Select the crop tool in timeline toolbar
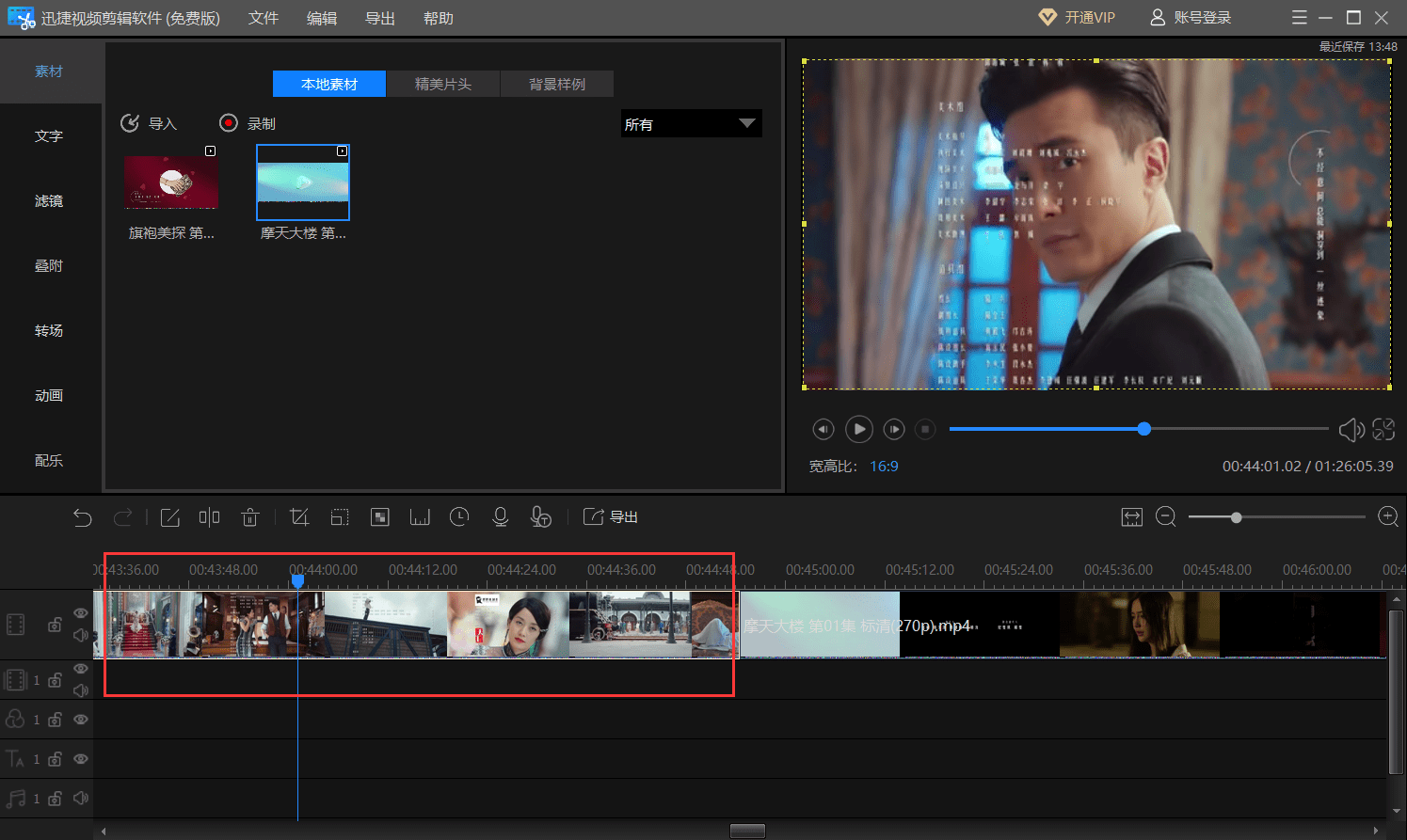The image size is (1407, 840). click(x=299, y=517)
